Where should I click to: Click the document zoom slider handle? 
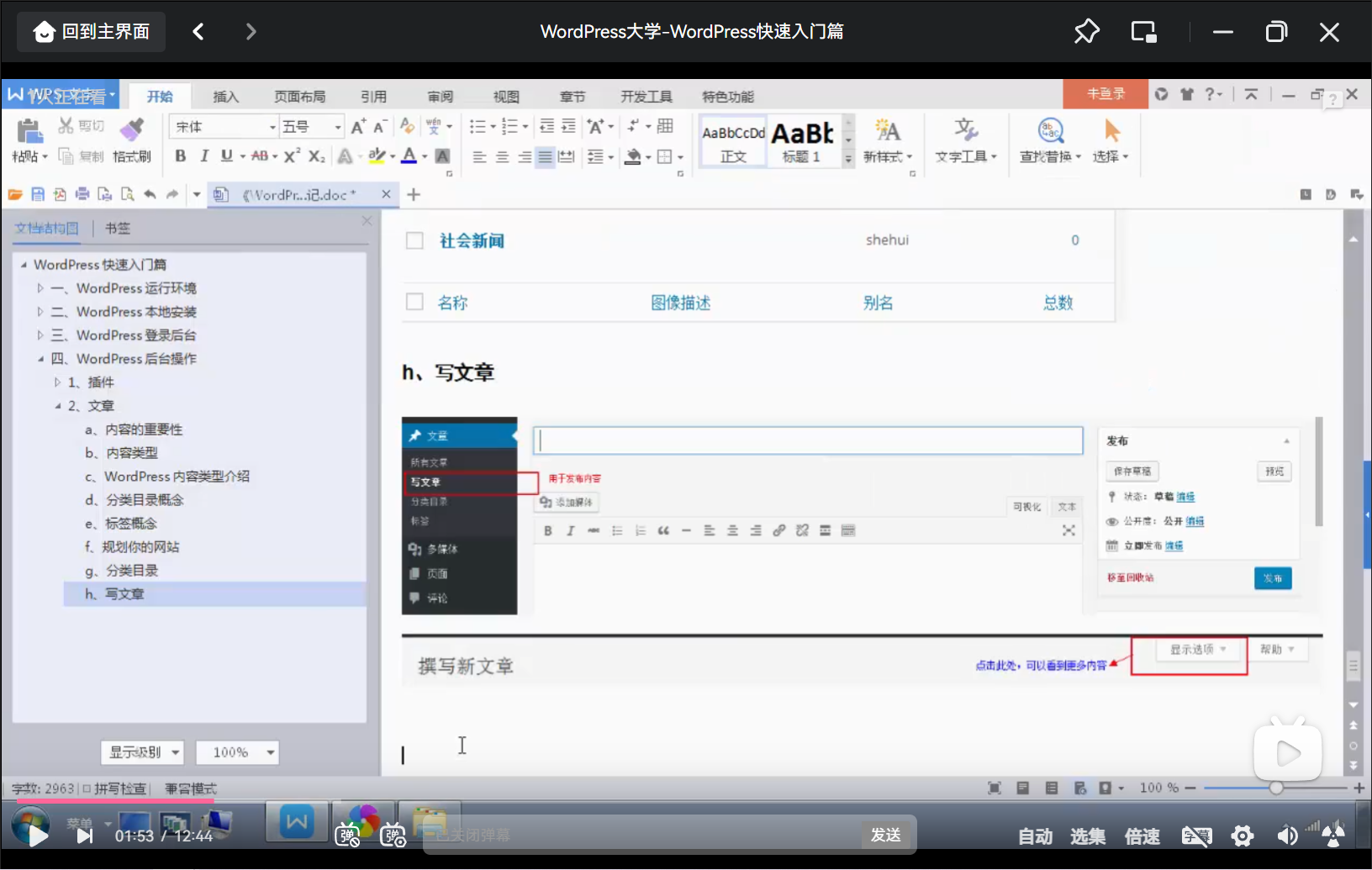click(1276, 788)
